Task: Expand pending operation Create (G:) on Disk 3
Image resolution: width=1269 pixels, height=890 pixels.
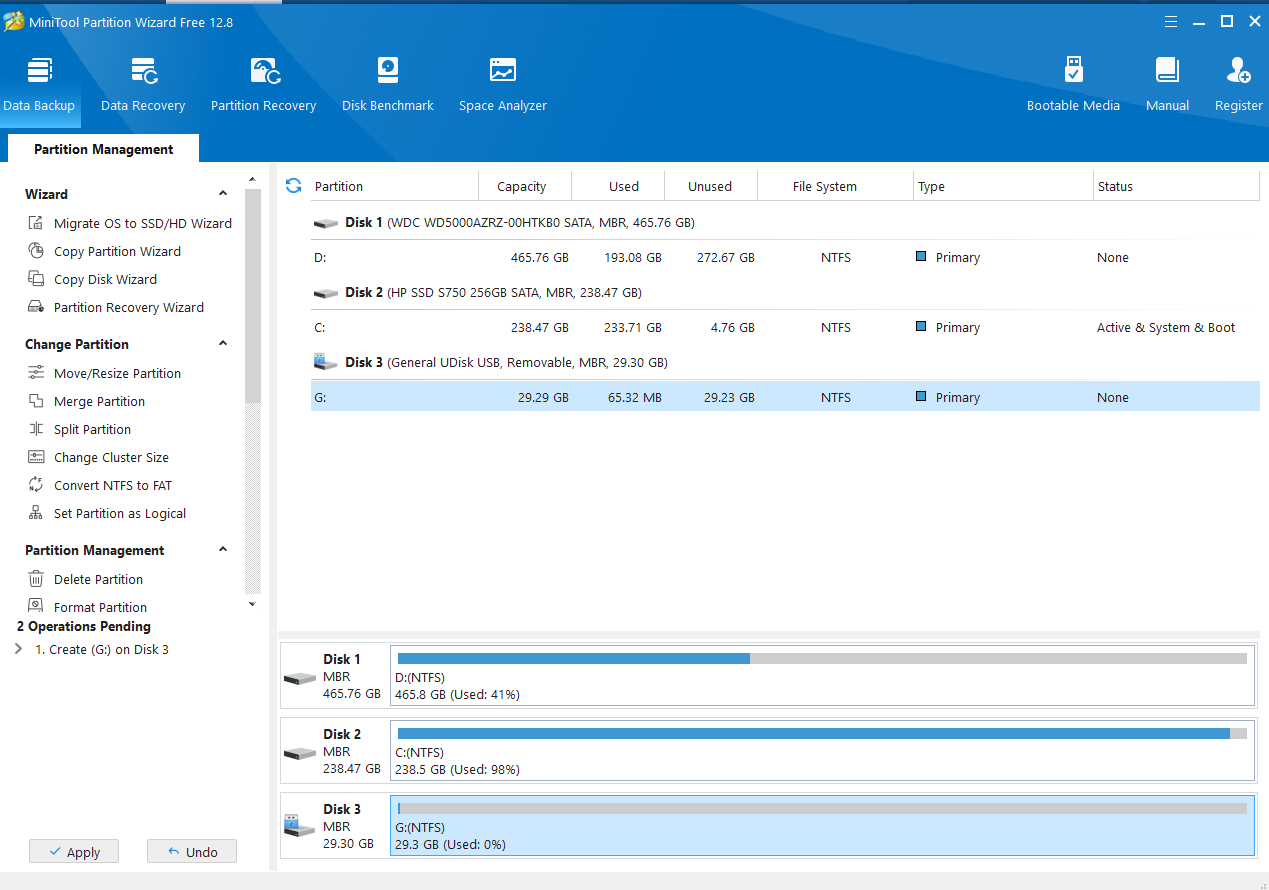Action: tap(19, 649)
